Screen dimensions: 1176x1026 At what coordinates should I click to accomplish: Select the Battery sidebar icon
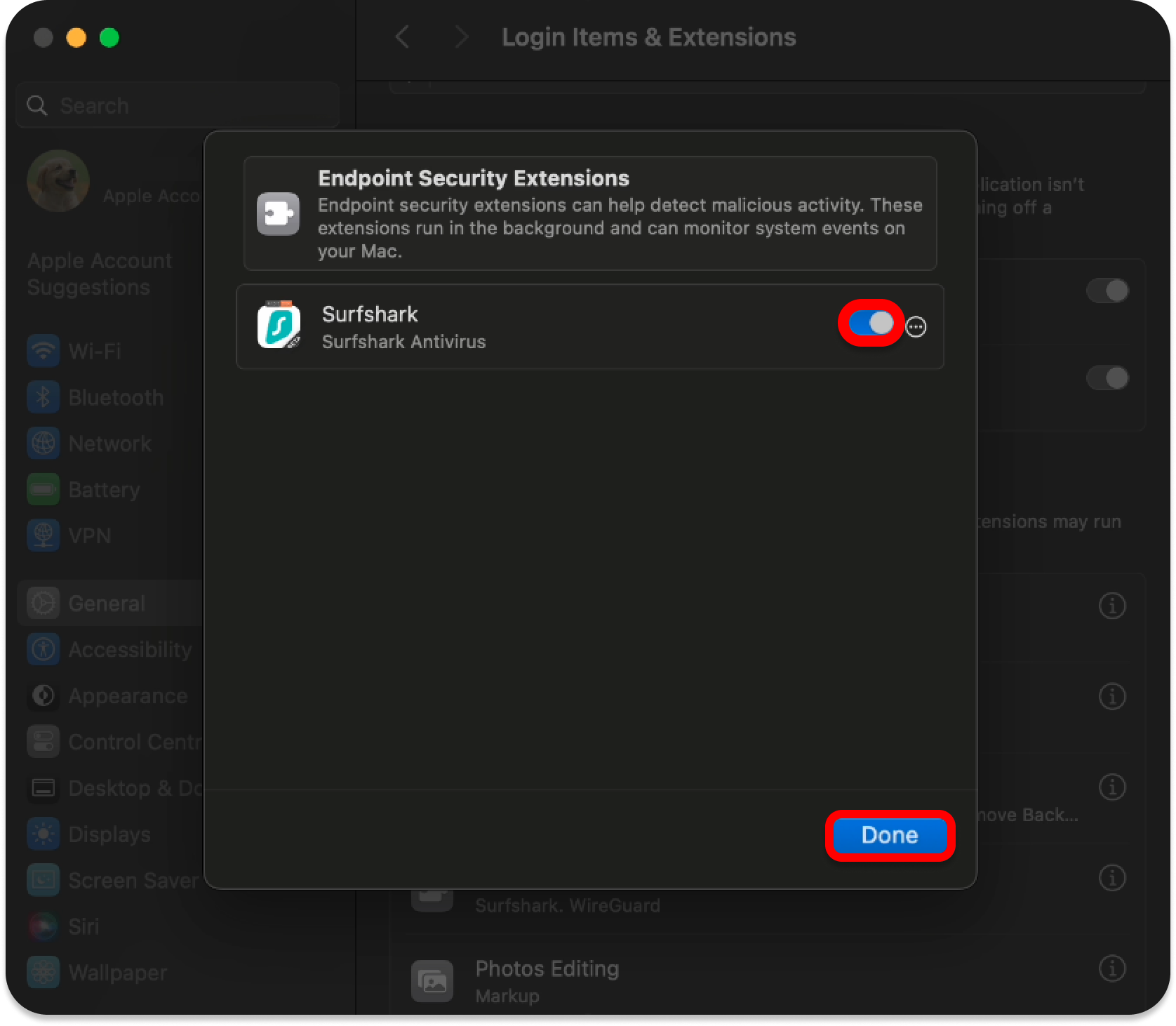(x=44, y=490)
